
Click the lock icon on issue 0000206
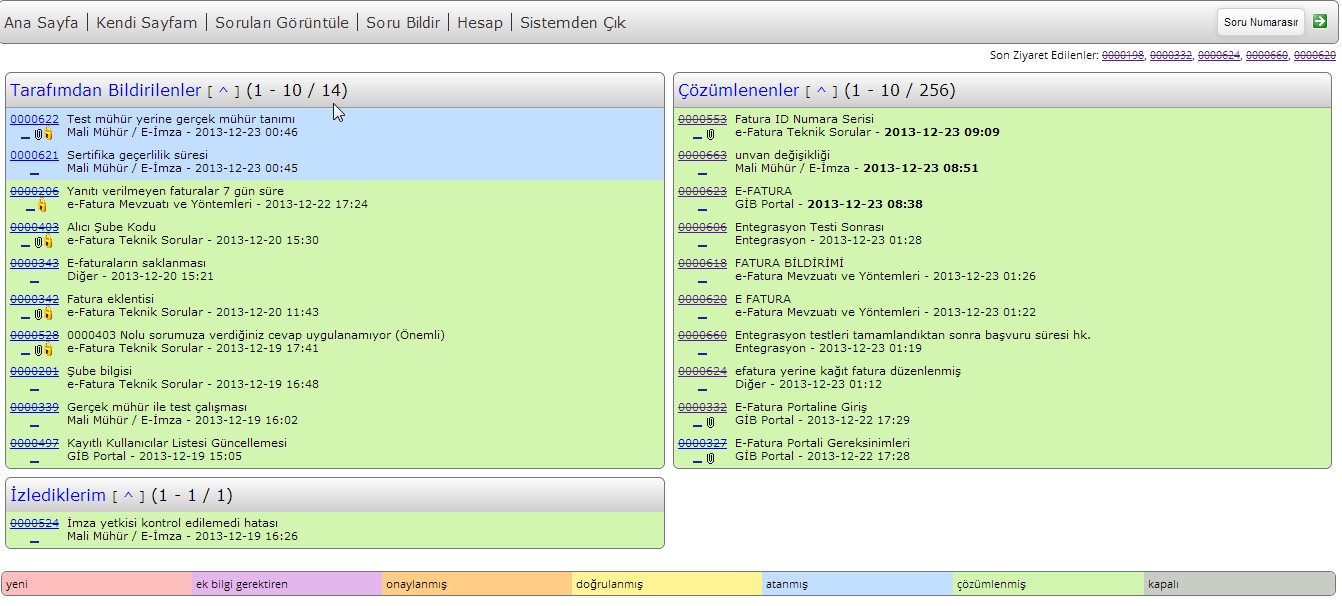point(42,206)
